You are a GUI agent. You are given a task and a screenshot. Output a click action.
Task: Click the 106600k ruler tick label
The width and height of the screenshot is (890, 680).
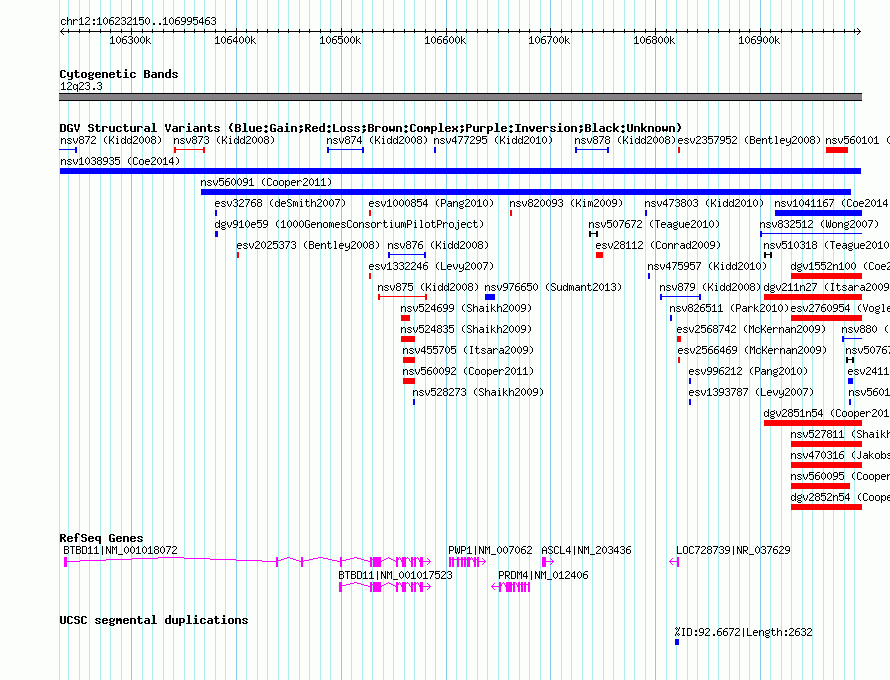click(445, 40)
